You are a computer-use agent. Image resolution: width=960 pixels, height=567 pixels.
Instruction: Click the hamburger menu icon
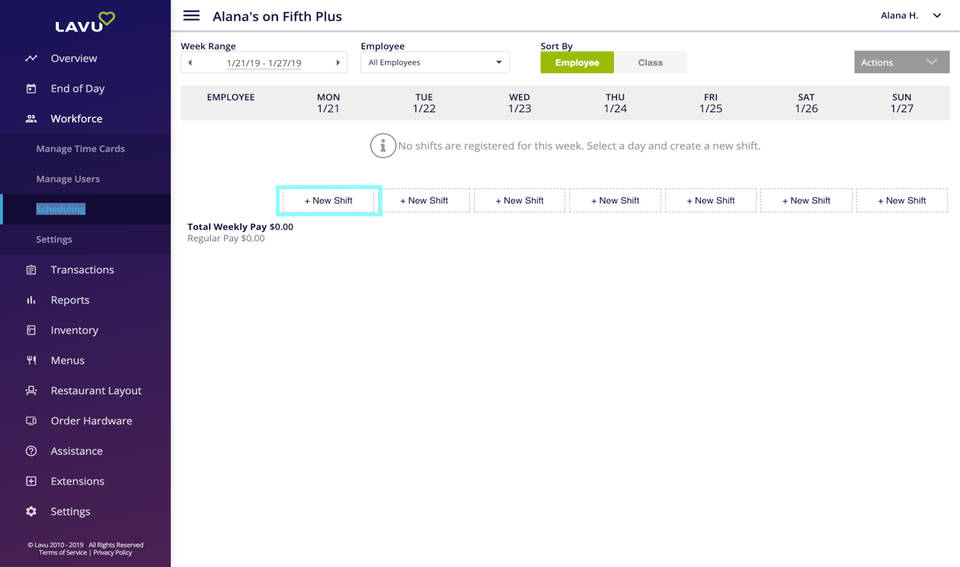pyautogui.click(x=191, y=16)
